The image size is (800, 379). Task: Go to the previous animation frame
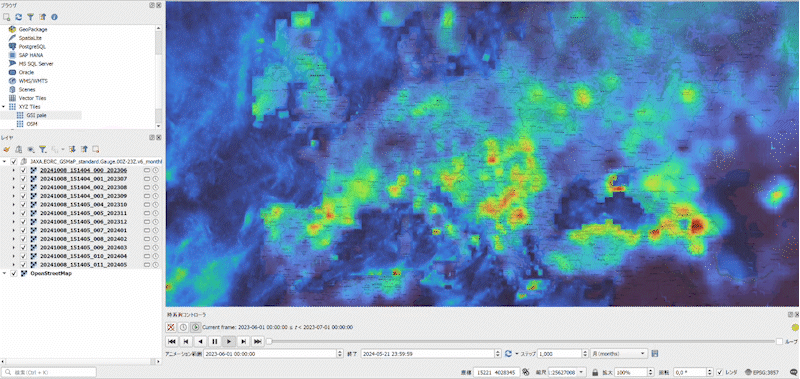point(186,341)
